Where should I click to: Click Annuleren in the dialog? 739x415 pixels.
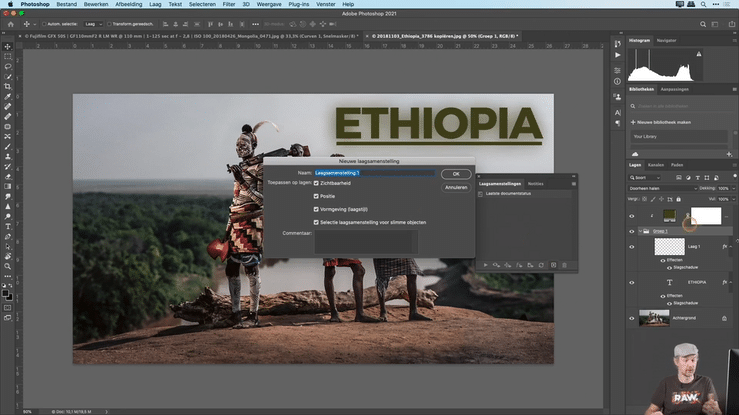(x=456, y=187)
